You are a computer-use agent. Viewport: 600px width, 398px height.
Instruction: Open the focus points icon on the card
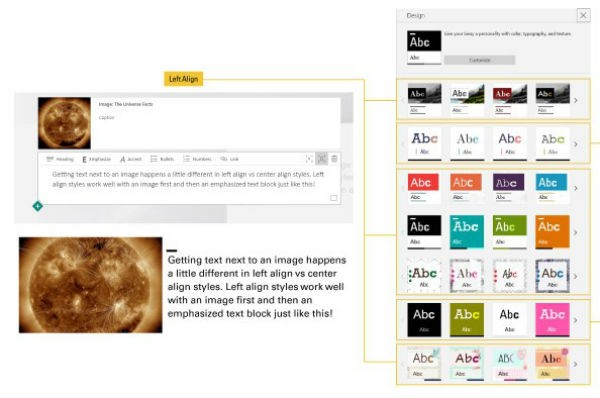(x=309, y=159)
